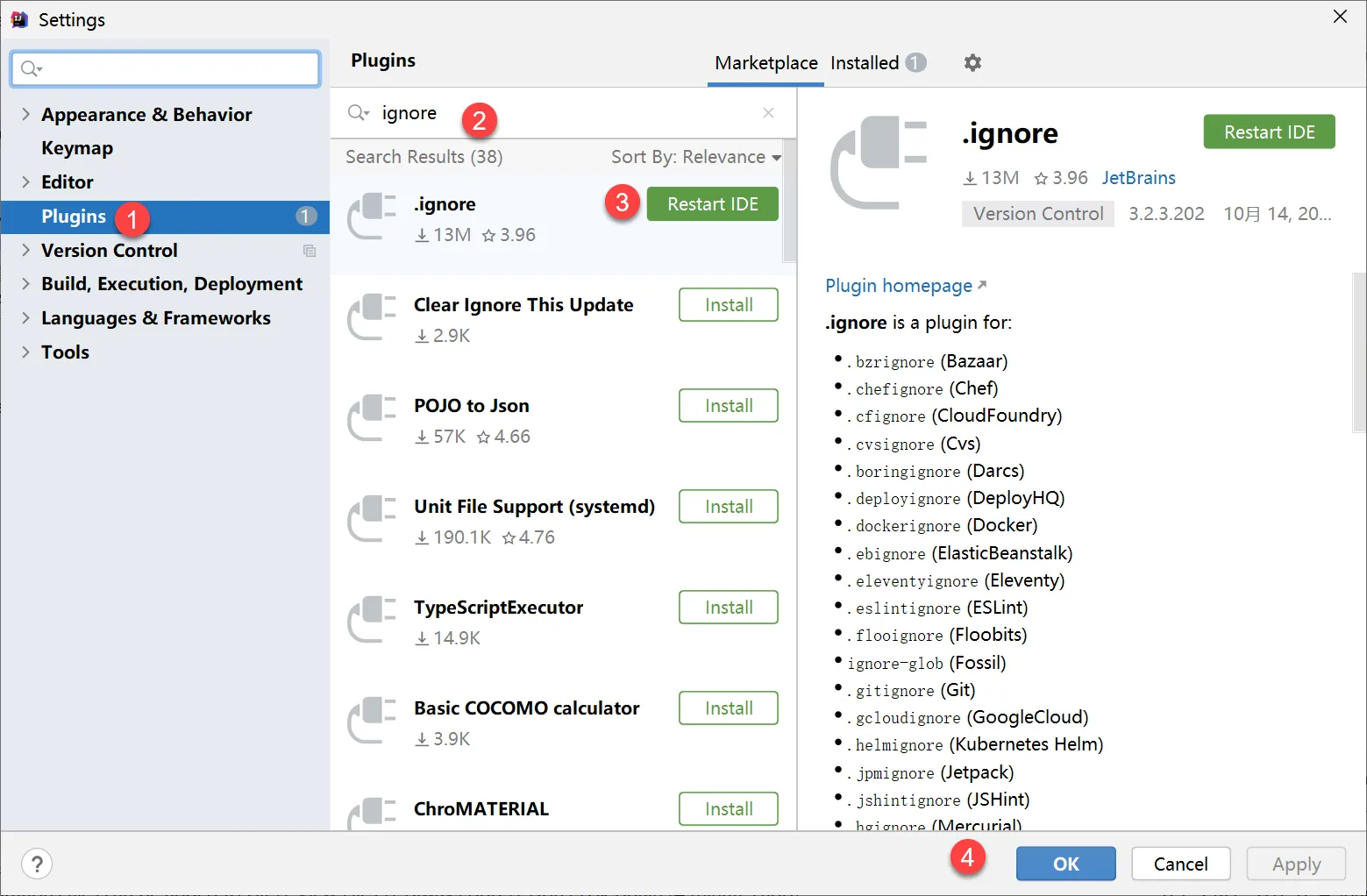Image resolution: width=1367 pixels, height=896 pixels.
Task: Click the Unit File Support plugin icon
Action: pos(373,519)
